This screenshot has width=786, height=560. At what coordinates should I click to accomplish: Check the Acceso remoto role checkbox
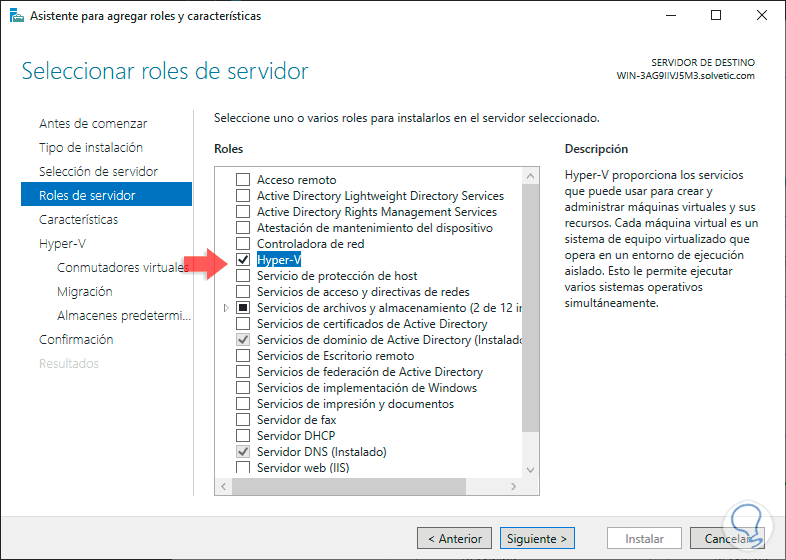(242, 180)
